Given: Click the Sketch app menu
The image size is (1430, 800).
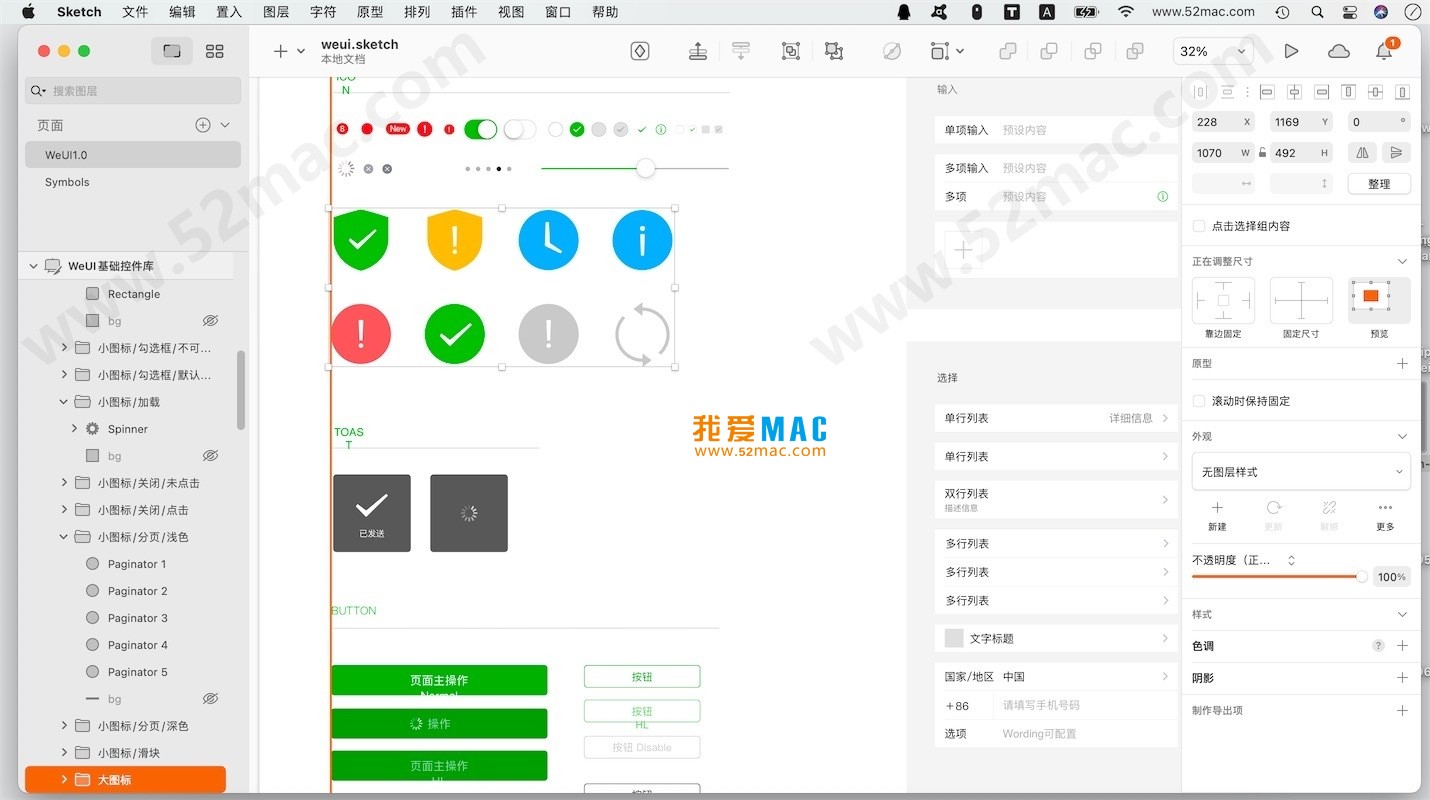Looking at the screenshot, I should [79, 12].
